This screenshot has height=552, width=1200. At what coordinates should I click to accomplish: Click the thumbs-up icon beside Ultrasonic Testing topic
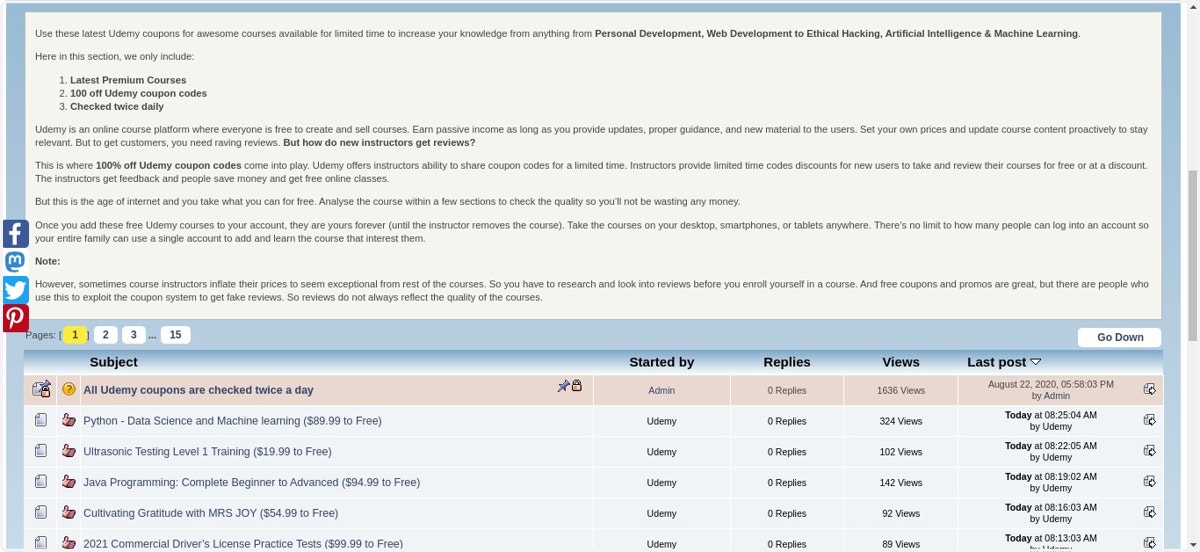[x=69, y=451]
